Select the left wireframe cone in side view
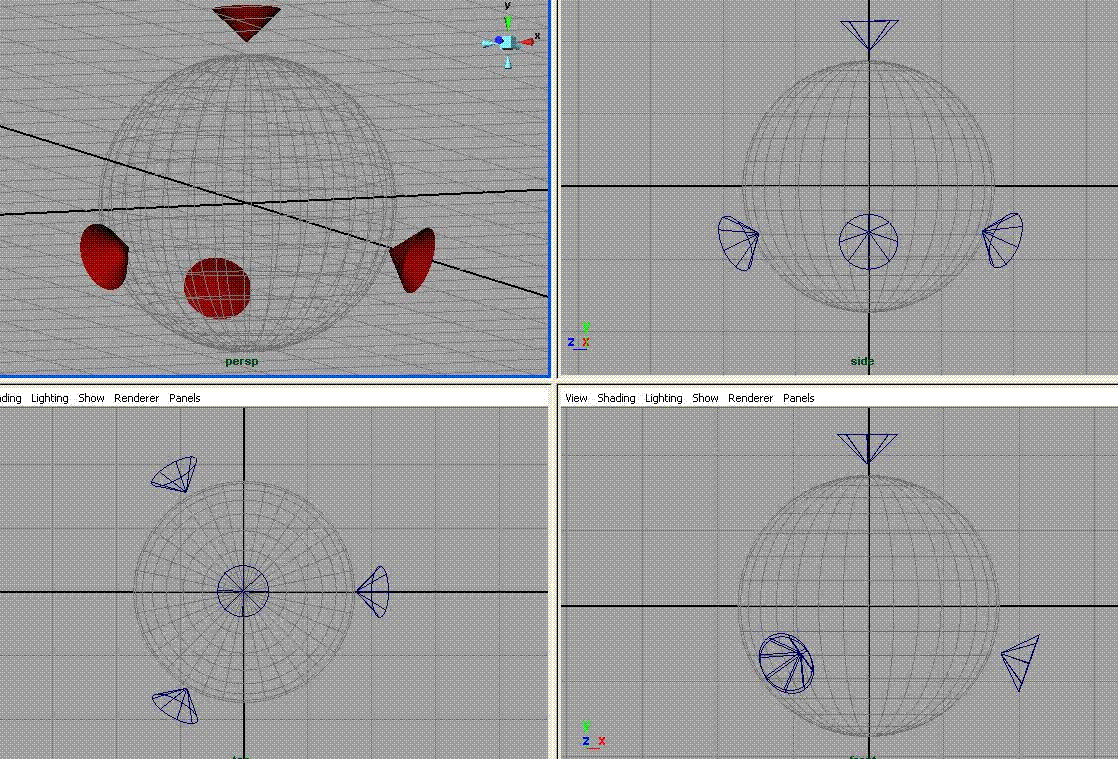This screenshot has height=759, width=1118. (x=738, y=242)
